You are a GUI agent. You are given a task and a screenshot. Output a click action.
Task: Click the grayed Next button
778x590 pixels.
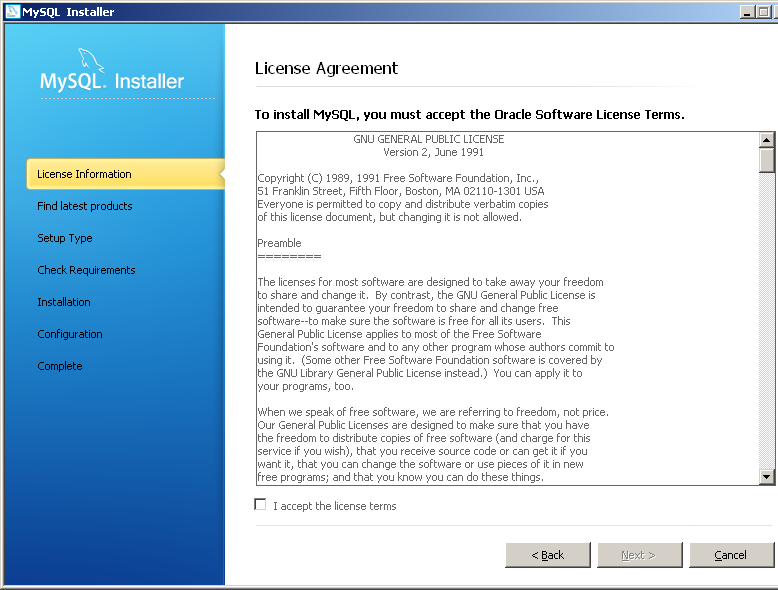click(x=640, y=555)
